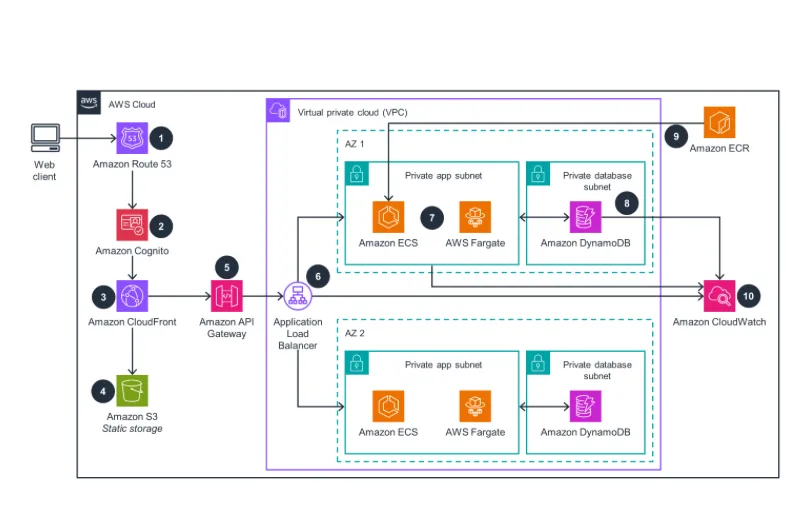Click "Private app subnet" text in AZ 2
802x514 pixels.
click(x=443, y=365)
